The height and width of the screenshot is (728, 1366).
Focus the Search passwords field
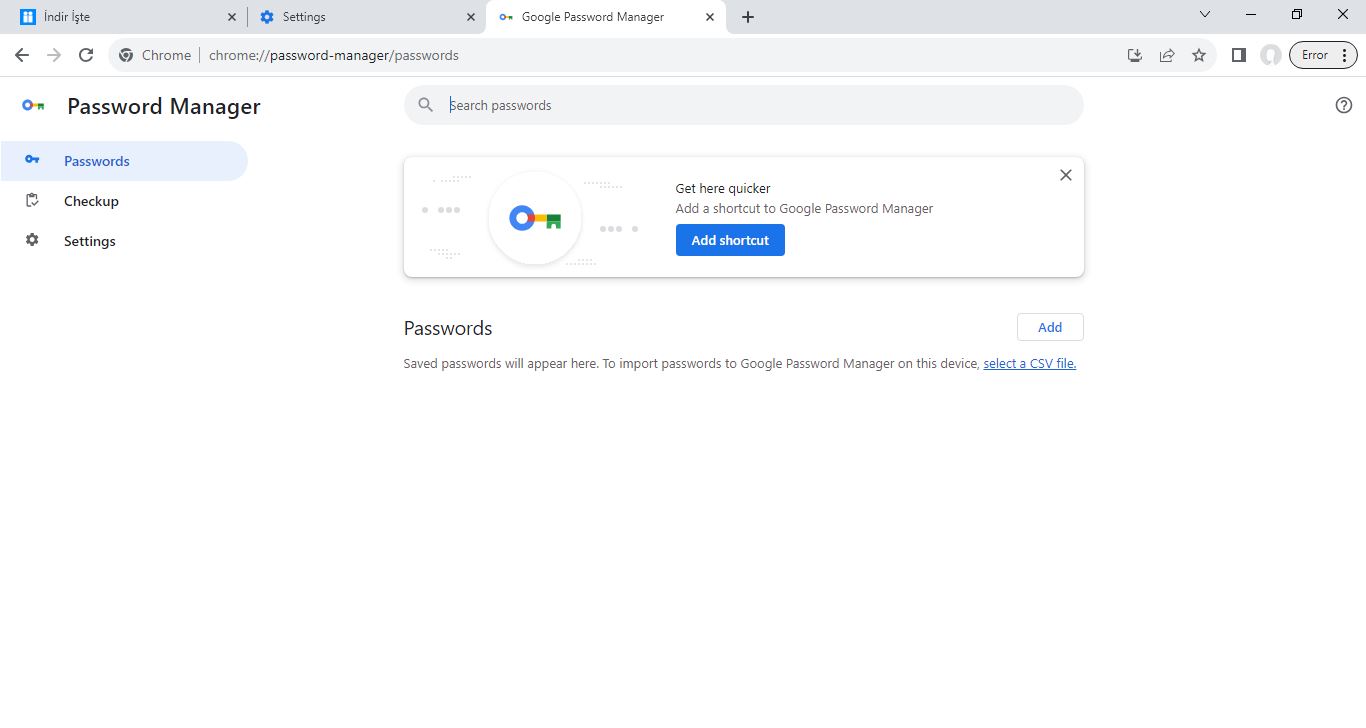[x=743, y=105]
